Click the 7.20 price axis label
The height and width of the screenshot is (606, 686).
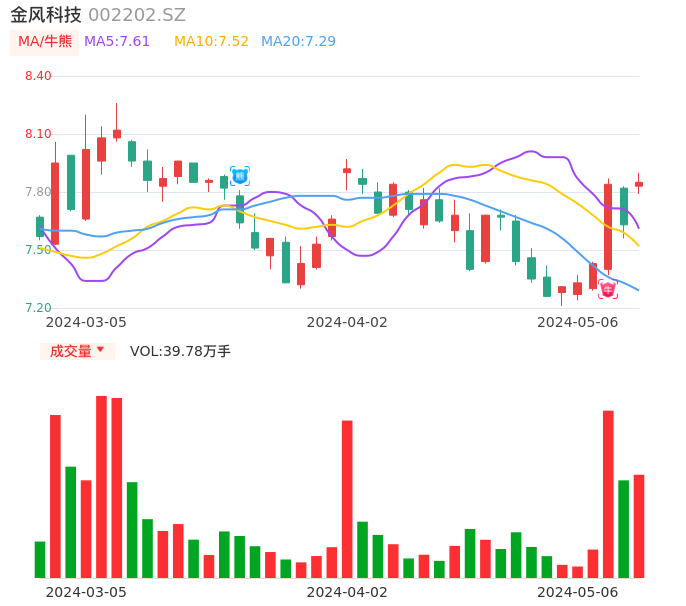[x=38, y=308]
